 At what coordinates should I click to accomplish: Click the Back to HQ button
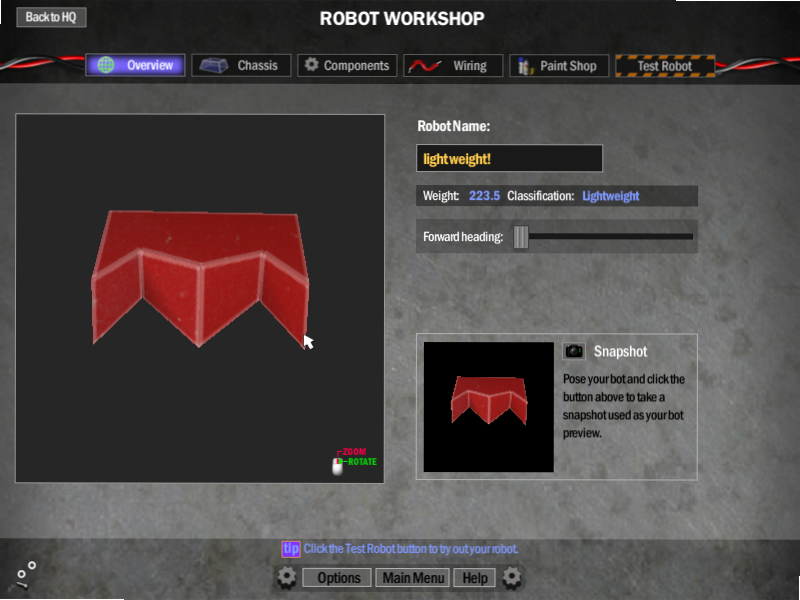51,17
